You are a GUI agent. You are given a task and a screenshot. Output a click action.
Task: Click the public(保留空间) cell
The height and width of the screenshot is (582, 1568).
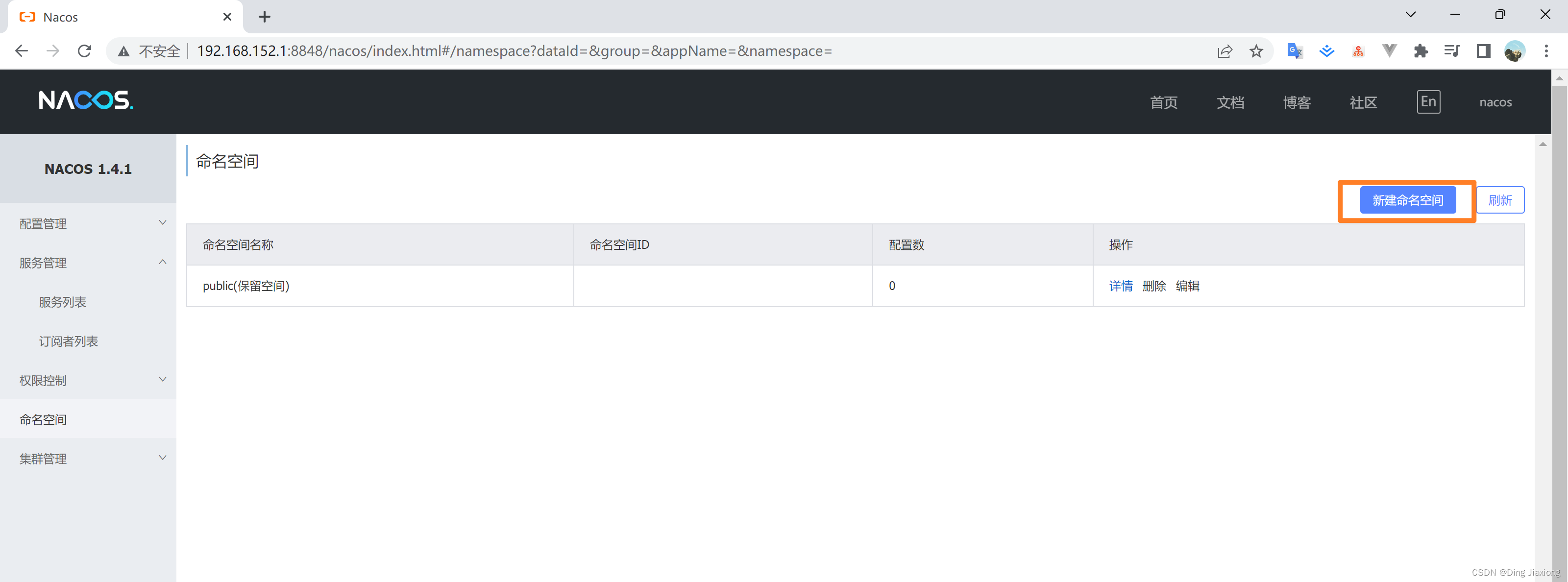(x=380, y=286)
